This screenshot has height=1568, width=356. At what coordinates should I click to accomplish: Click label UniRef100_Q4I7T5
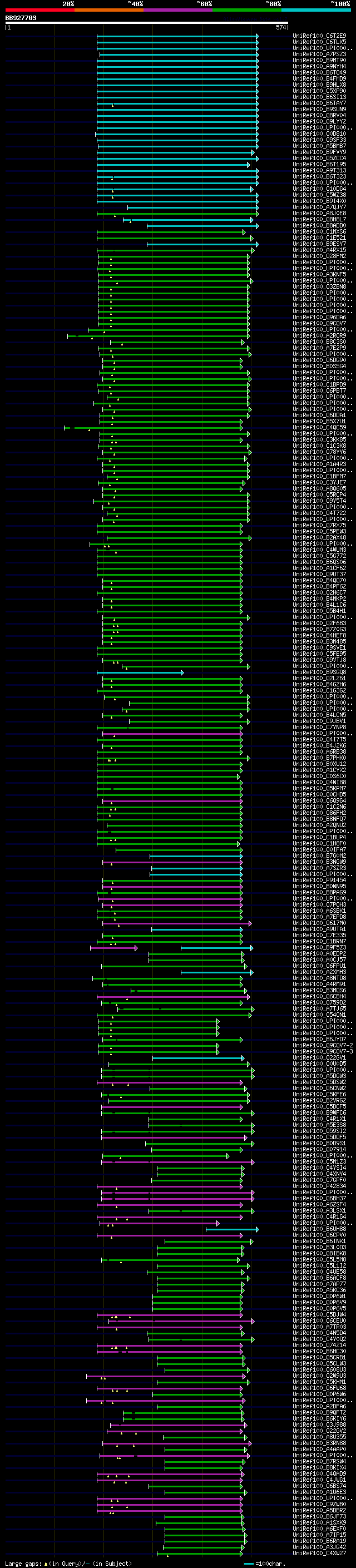(x=319, y=740)
